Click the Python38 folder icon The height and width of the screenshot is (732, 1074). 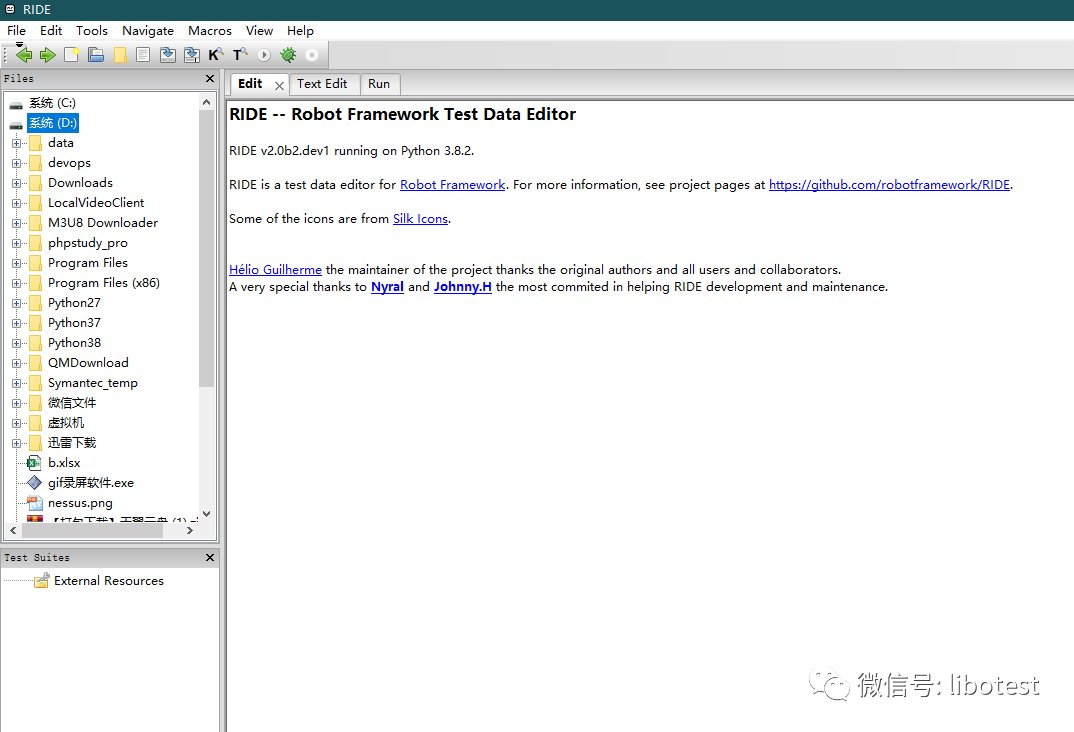tap(36, 343)
